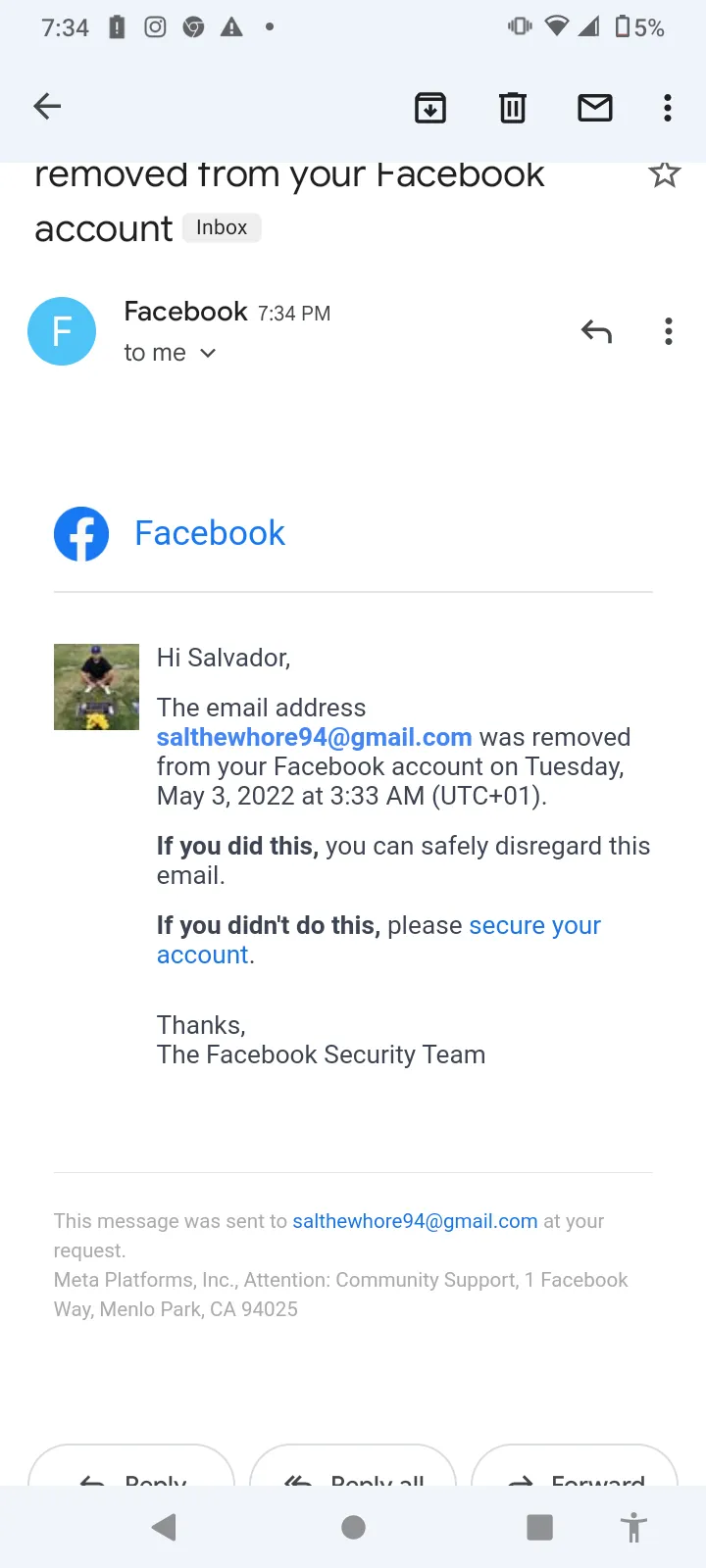Open the Inbox label
The width and height of the screenshot is (706, 1568).
[222, 227]
